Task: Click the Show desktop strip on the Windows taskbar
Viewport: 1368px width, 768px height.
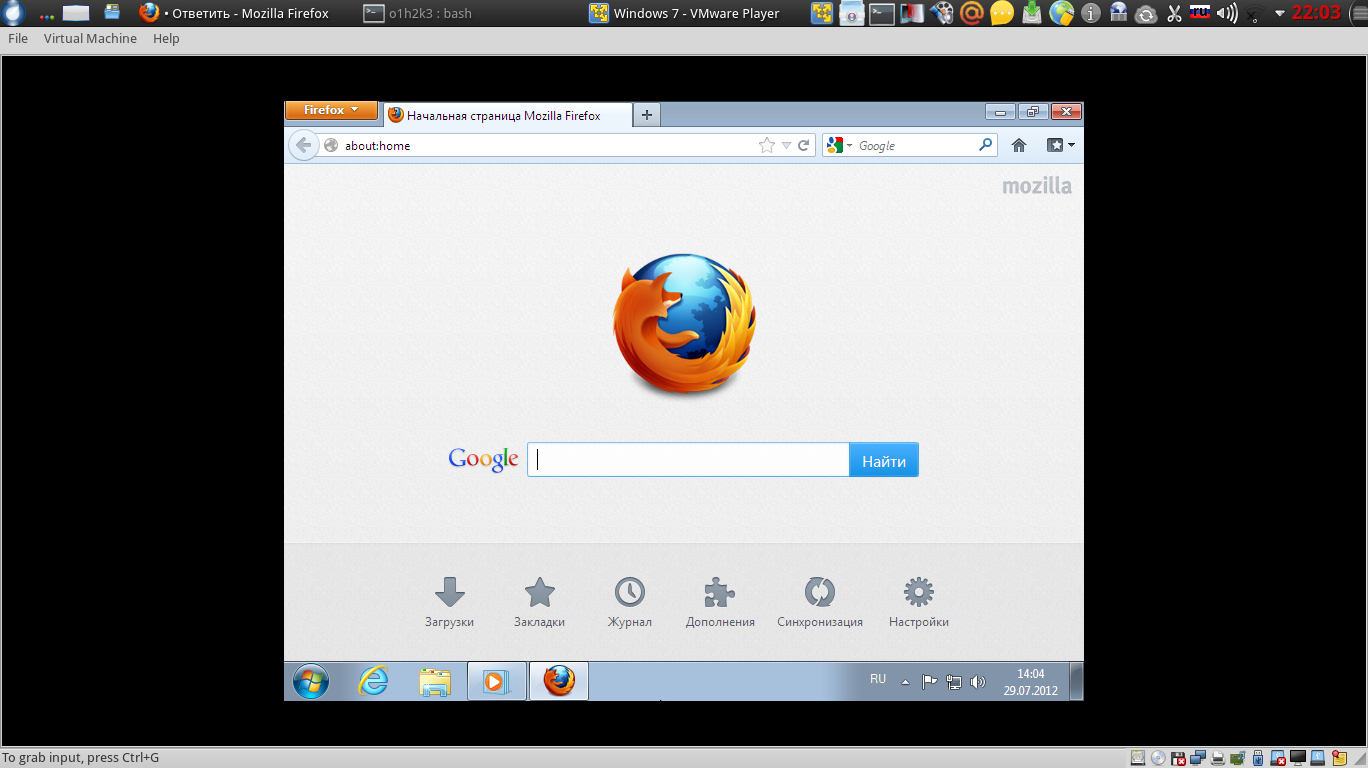Action: pyautogui.click(x=1076, y=681)
